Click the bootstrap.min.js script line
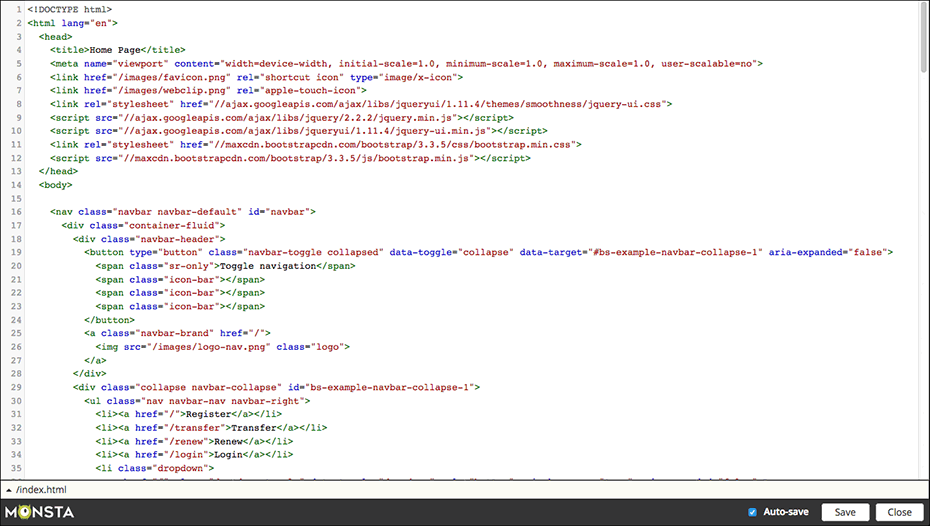The width and height of the screenshot is (930, 526). tap(290, 158)
